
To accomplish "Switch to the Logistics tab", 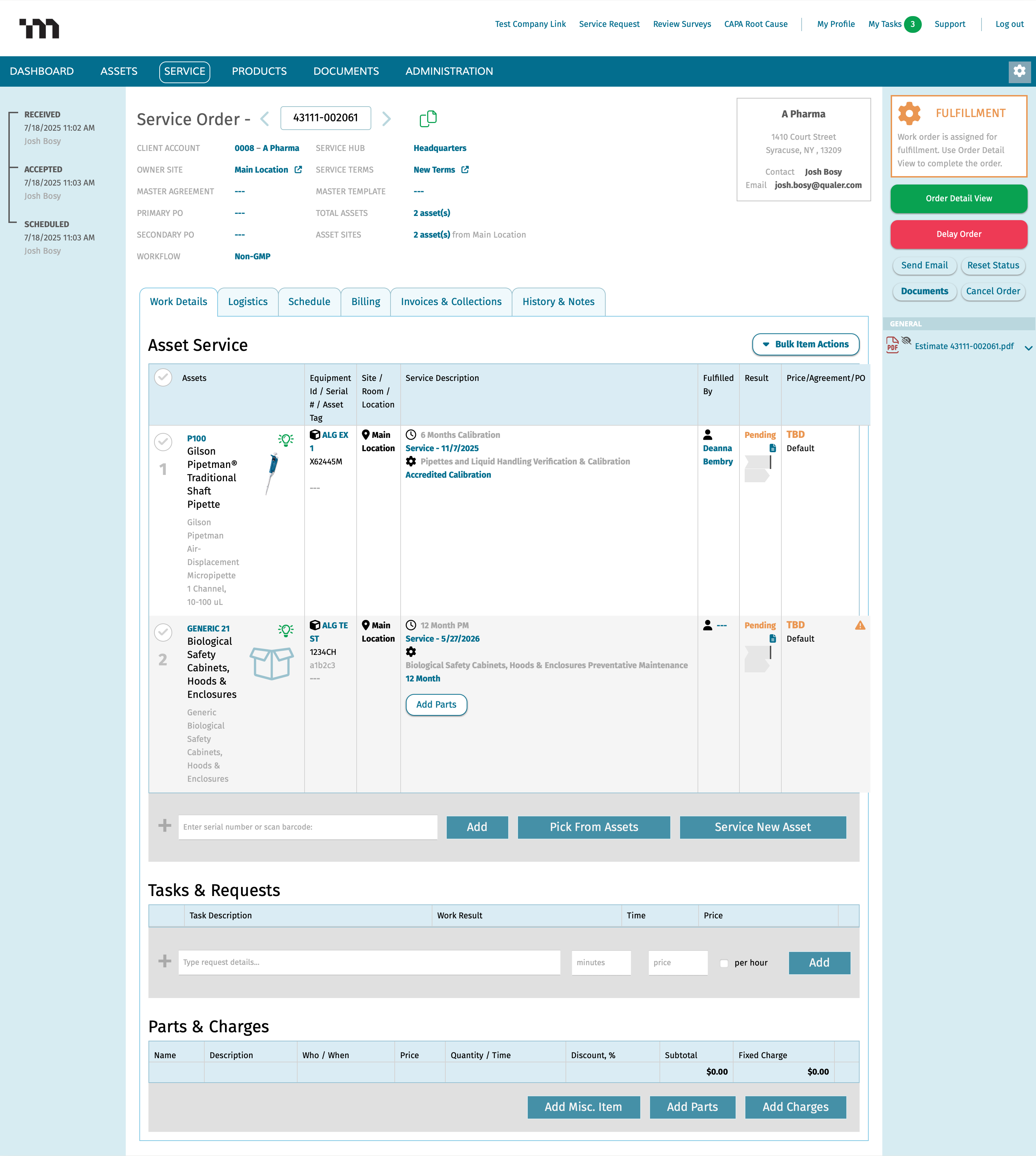I will (248, 302).
